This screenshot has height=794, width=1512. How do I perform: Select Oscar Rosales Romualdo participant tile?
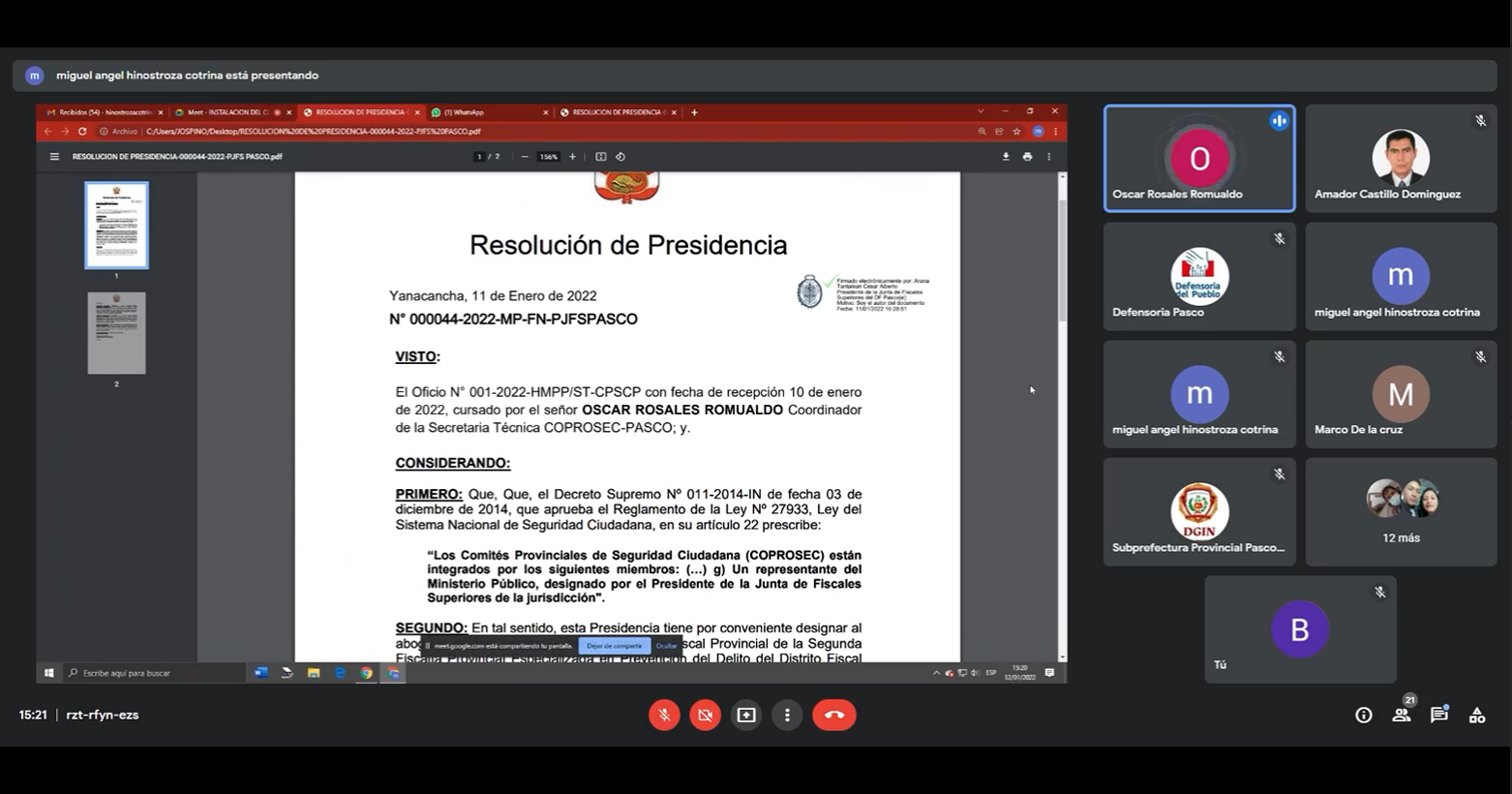point(1199,158)
